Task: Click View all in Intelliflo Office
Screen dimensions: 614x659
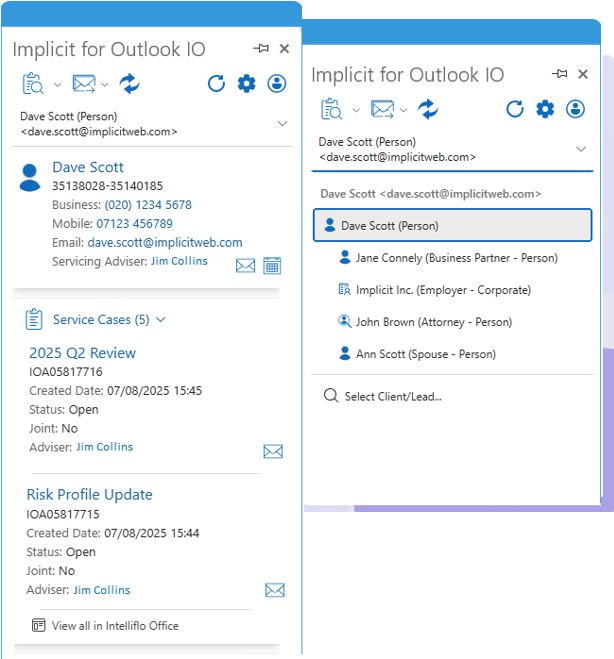Action: point(115,626)
